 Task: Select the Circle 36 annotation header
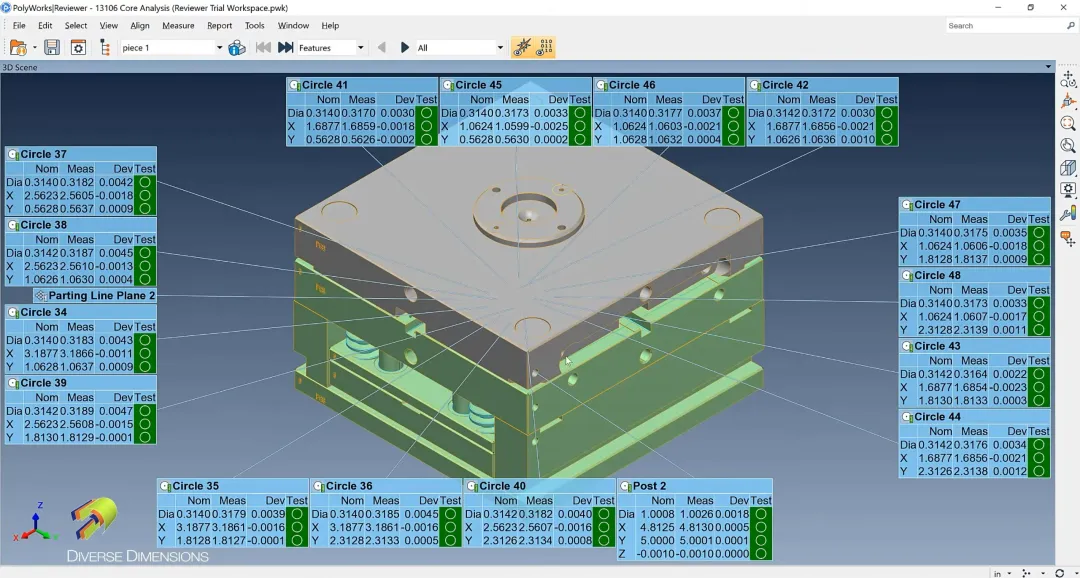tap(386, 486)
